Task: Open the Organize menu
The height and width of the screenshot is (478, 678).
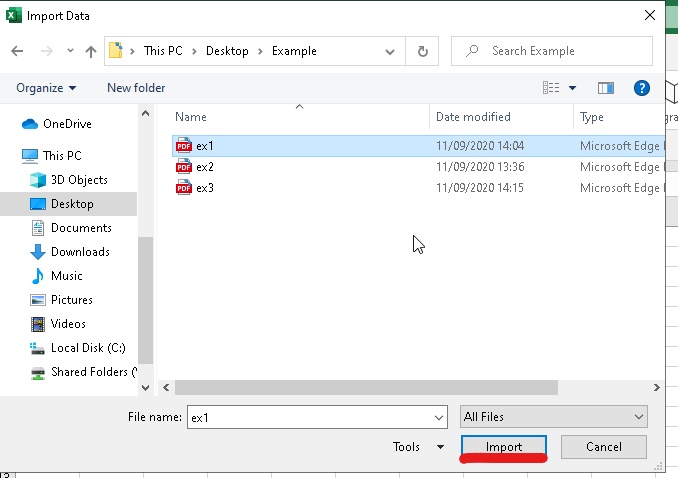Action: coord(46,88)
